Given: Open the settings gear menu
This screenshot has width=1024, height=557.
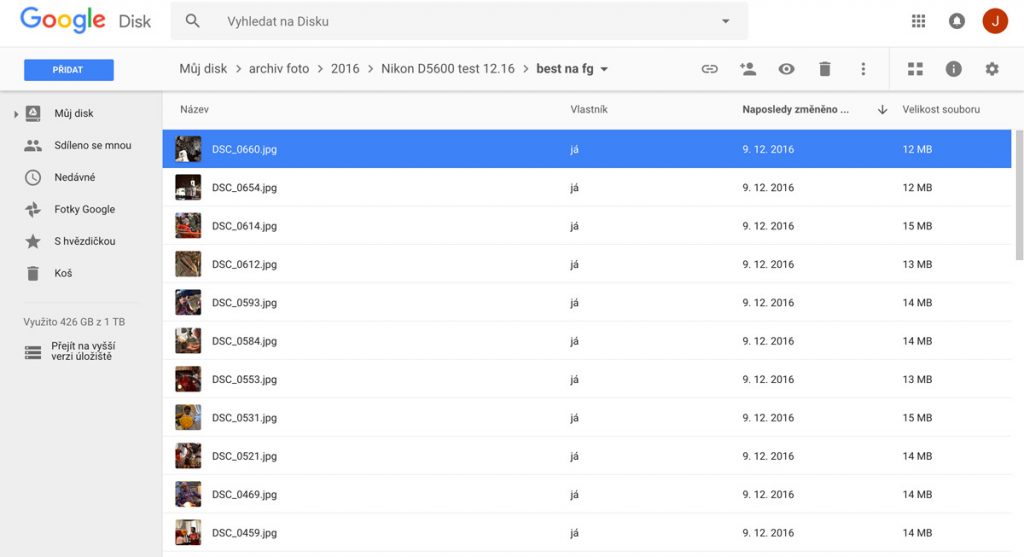Looking at the screenshot, I should coord(991,69).
